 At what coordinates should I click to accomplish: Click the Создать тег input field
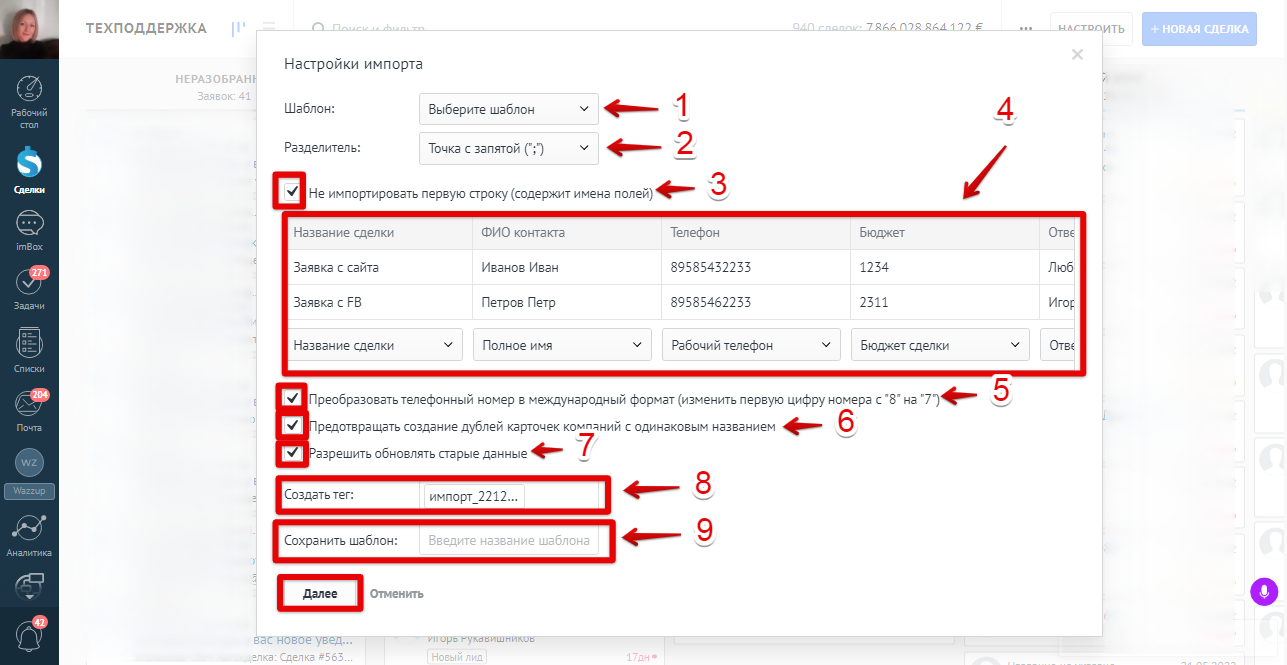click(509, 495)
